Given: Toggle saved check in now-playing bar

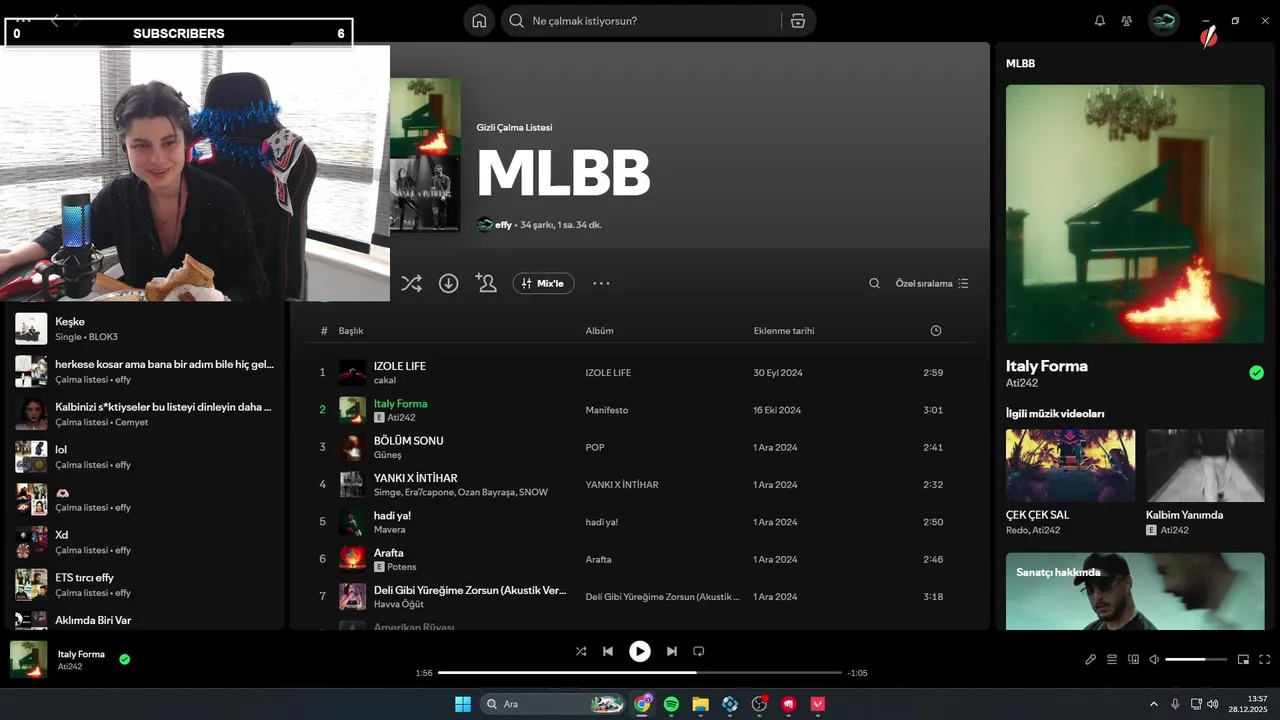Looking at the screenshot, I should [125, 659].
